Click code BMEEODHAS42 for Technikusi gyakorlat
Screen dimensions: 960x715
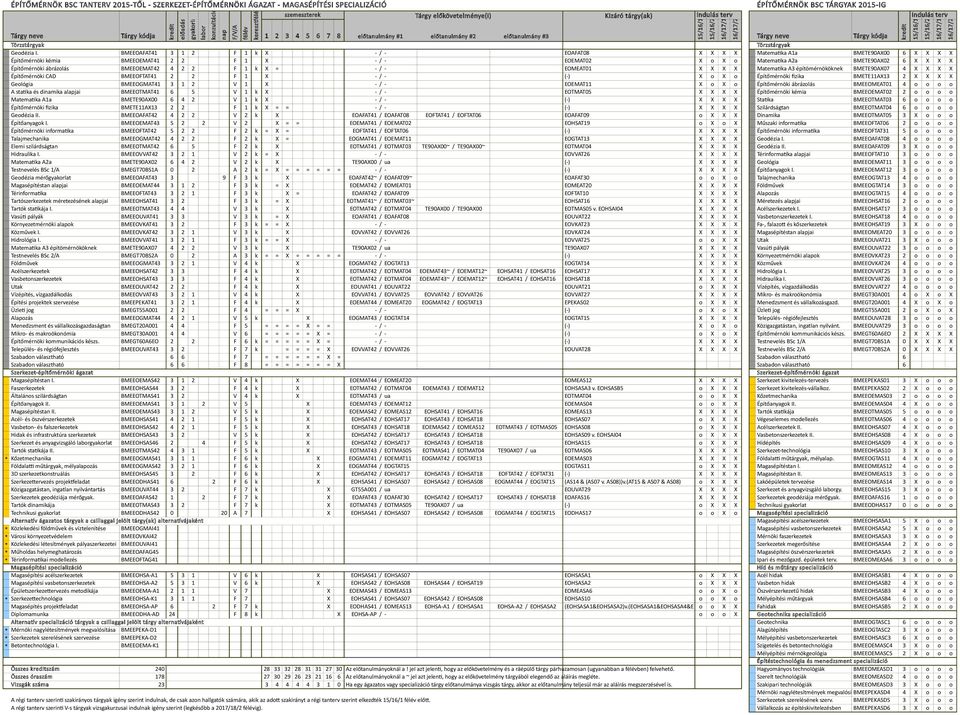coord(140,514)
